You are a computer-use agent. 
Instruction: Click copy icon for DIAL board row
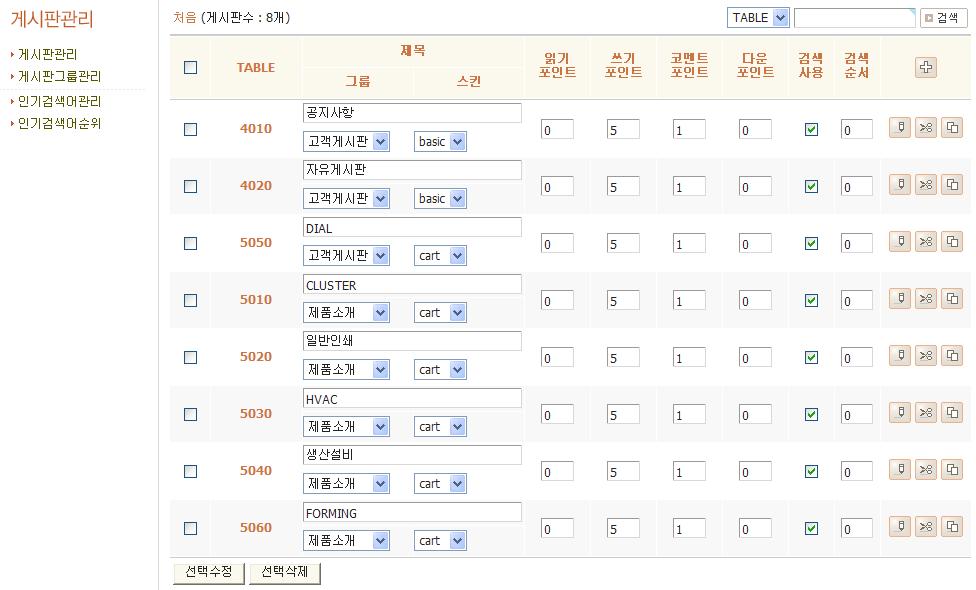coord(952,242)
